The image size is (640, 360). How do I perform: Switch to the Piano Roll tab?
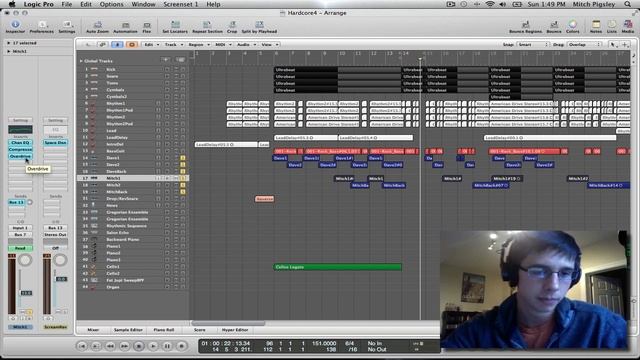(x=164, y=329)
